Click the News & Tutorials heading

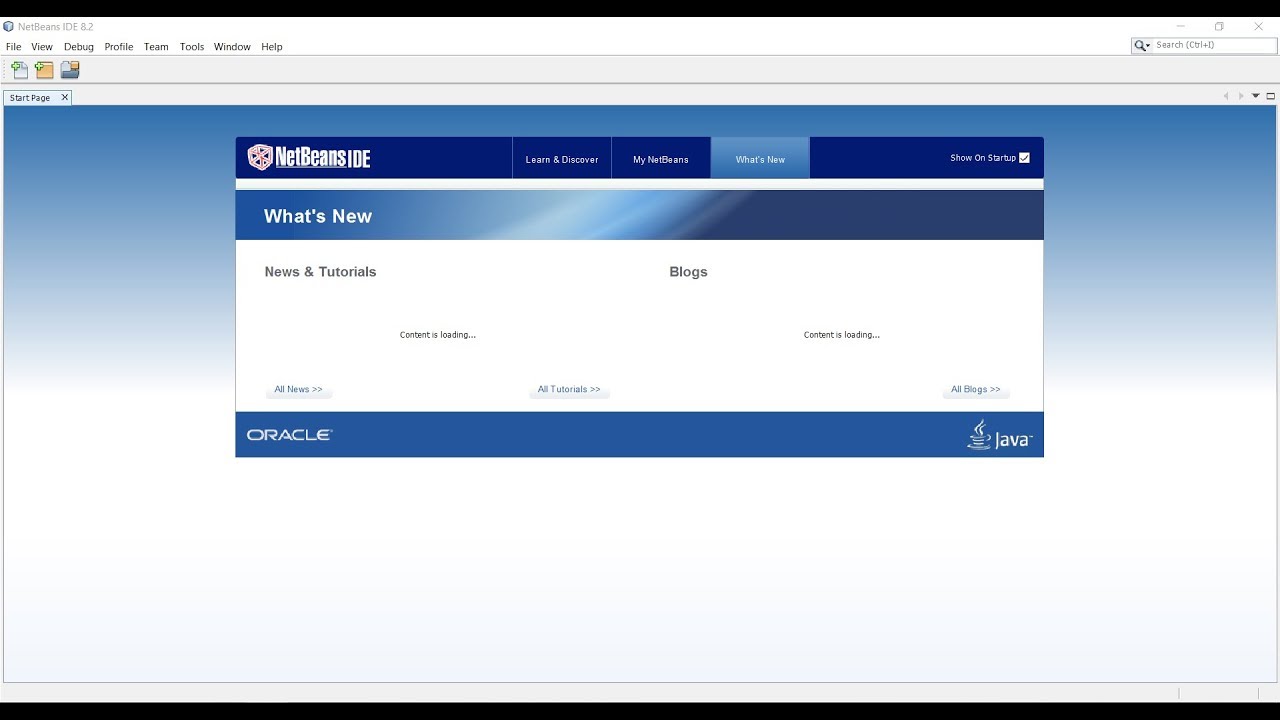coord(321,272)
